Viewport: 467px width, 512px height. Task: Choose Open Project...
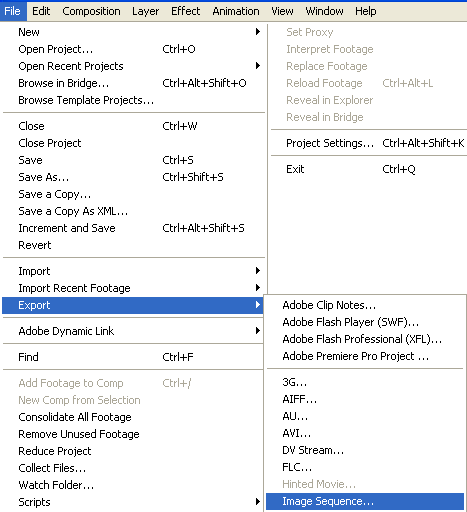133,49
